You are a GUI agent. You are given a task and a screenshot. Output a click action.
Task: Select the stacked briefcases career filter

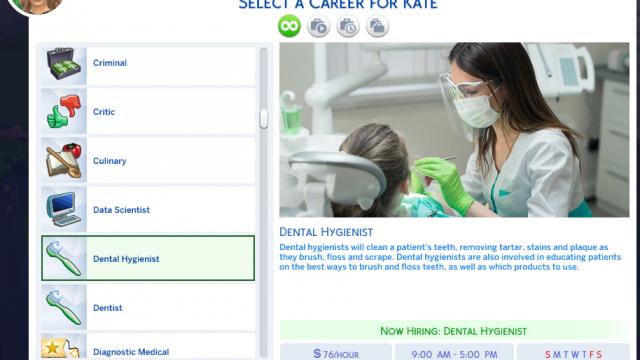(377, 27)
